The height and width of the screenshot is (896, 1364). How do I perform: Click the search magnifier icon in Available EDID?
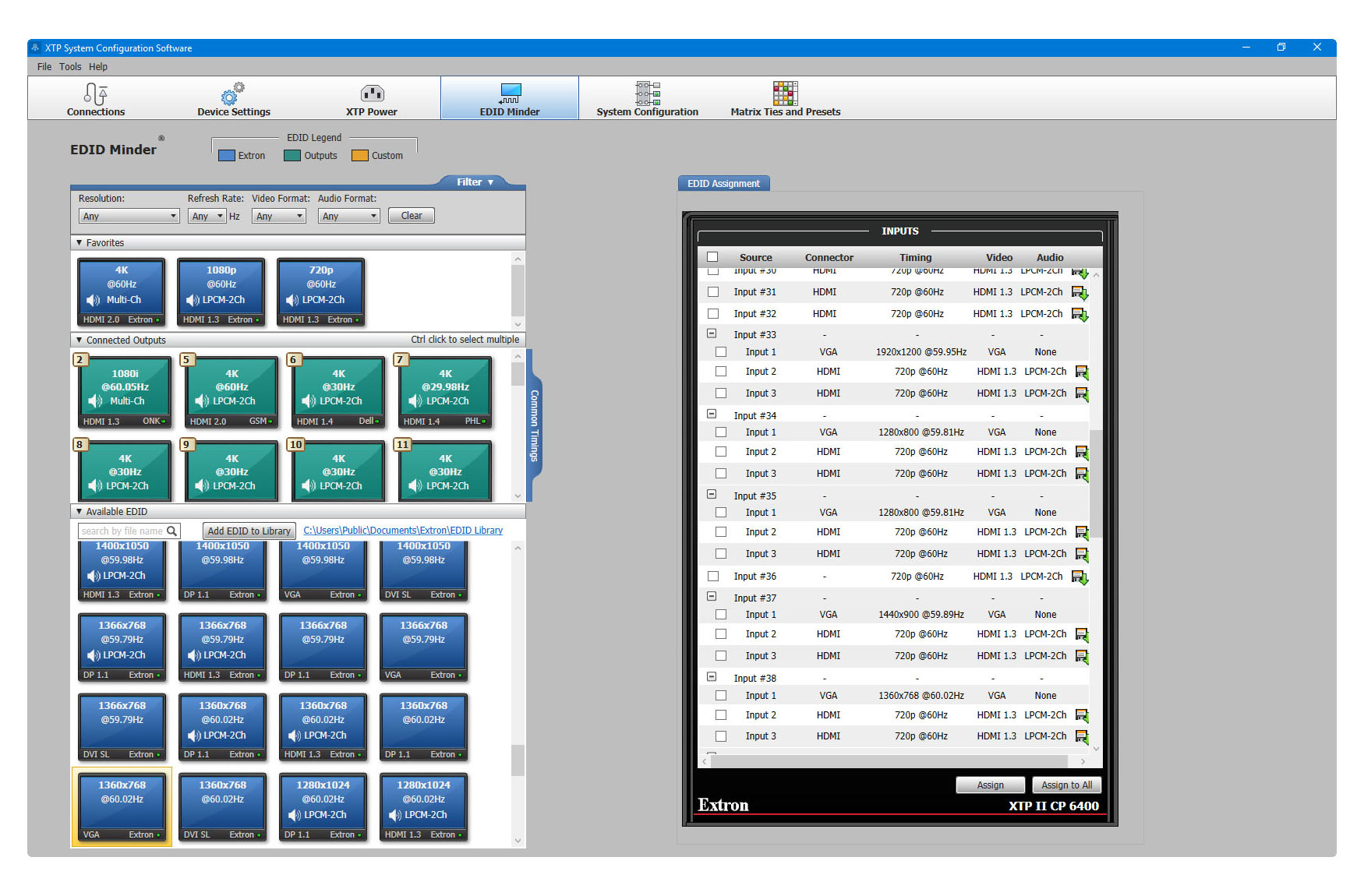tap(172, 531)
